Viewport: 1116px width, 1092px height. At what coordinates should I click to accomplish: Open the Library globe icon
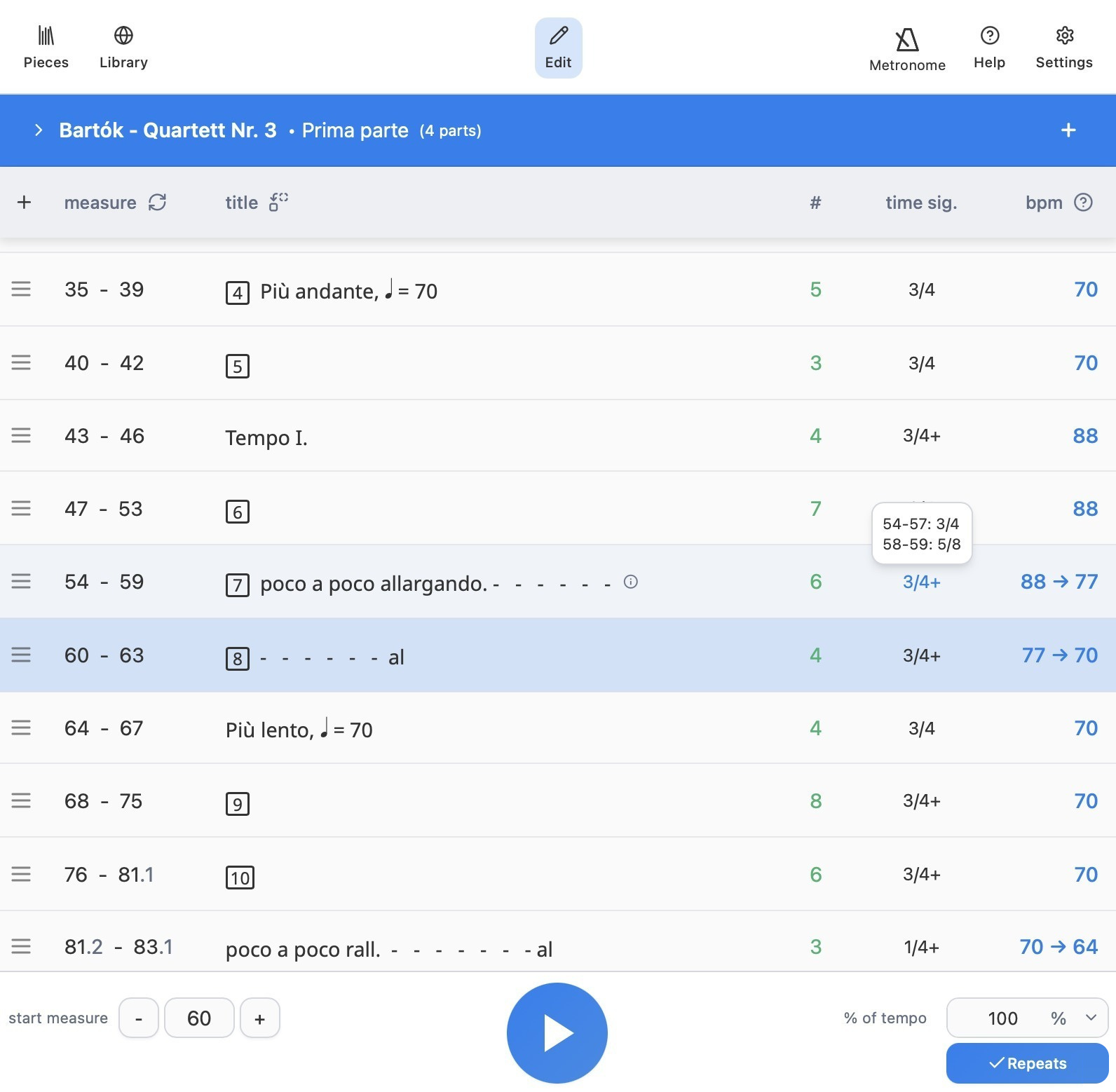click(123, 48)
